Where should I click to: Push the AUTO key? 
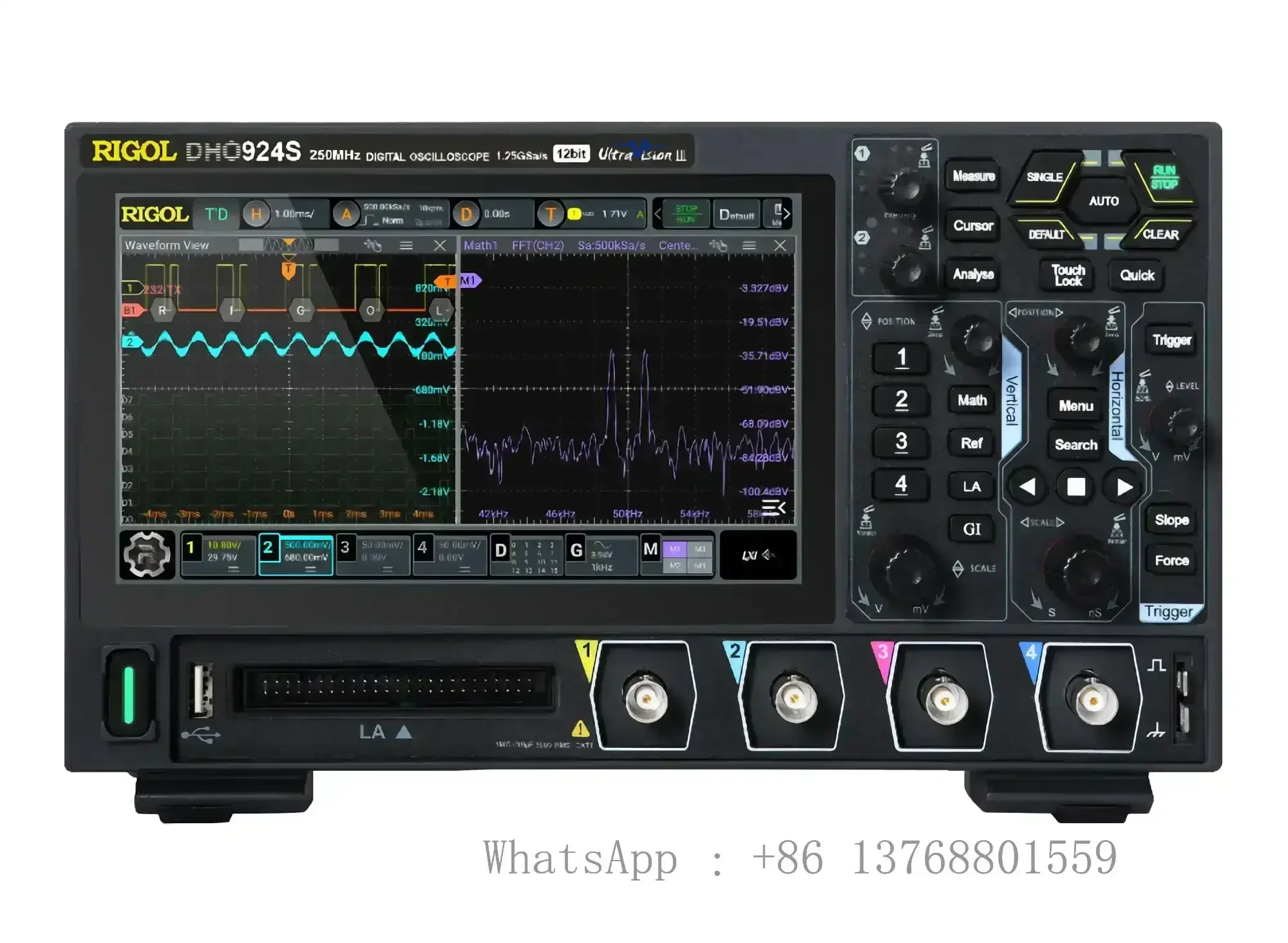[x=1104, y=201]
